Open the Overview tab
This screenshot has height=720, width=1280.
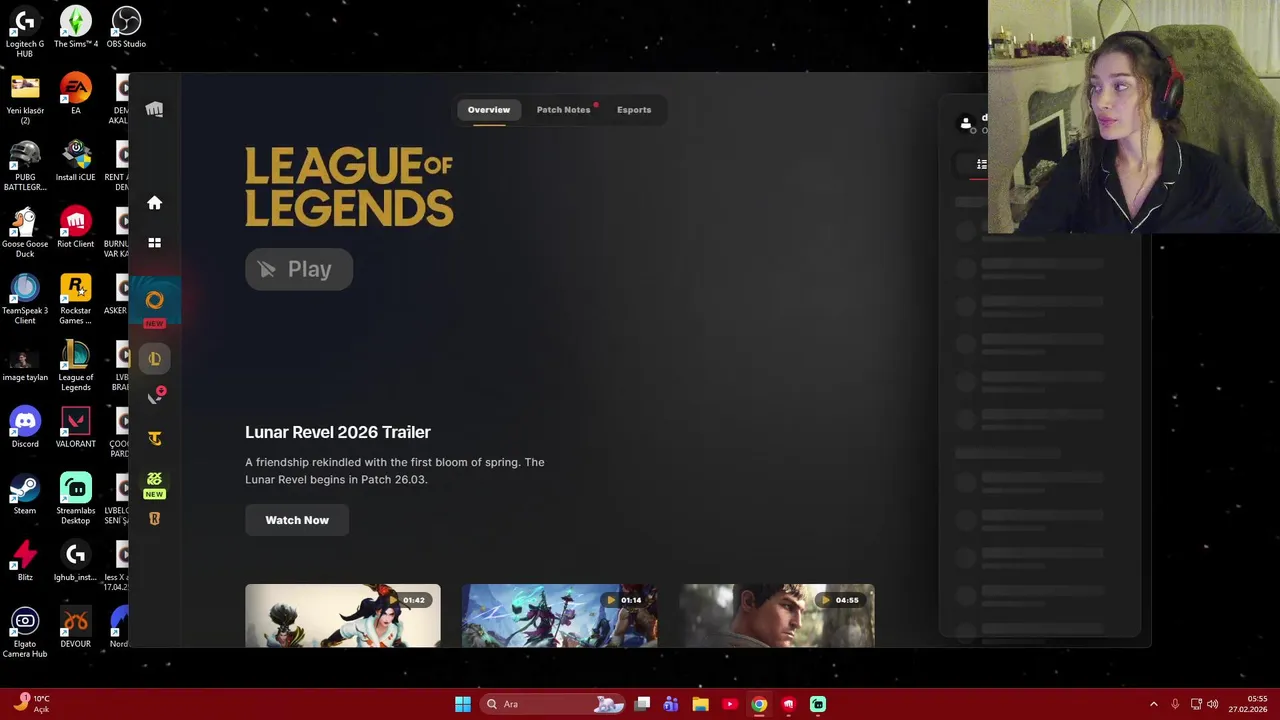click(x=489, y=110)
